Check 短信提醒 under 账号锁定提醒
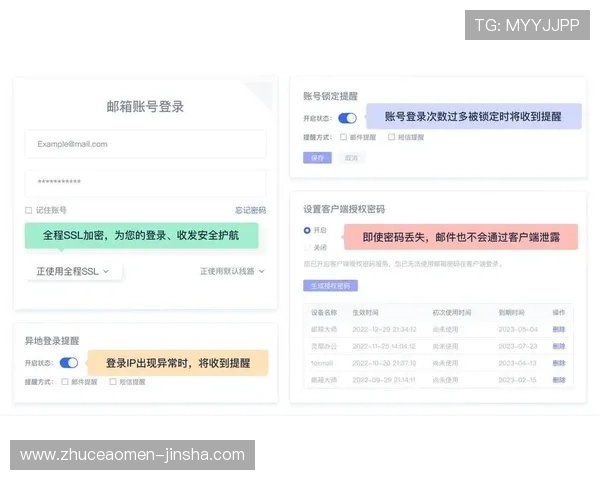Screen dimensions: 600x480 click(x=391, y=137)
